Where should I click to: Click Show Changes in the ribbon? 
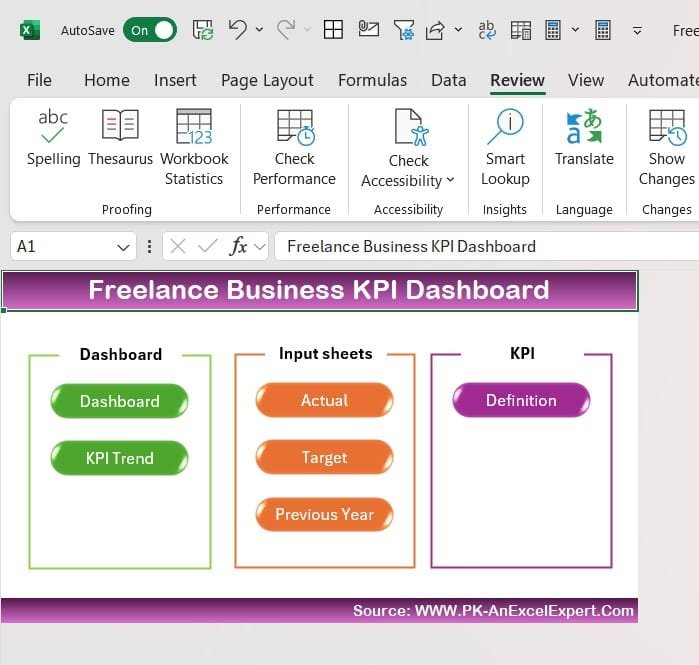[666, 147]
